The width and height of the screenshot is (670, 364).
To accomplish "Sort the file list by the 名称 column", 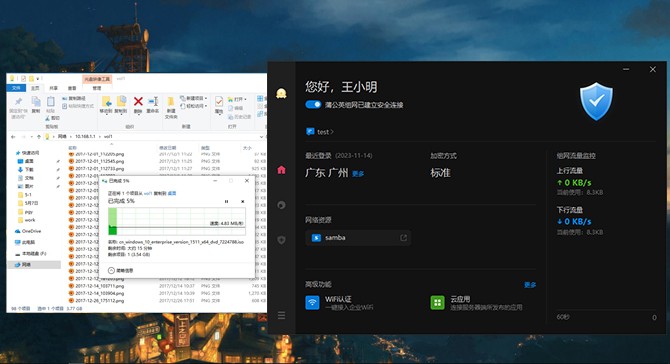I will (x=73, y=148).
